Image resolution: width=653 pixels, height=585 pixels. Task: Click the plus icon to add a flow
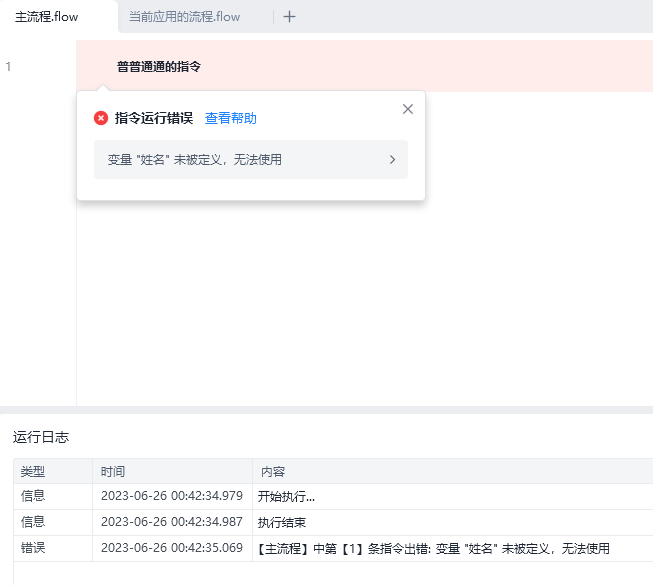[289, 16]
